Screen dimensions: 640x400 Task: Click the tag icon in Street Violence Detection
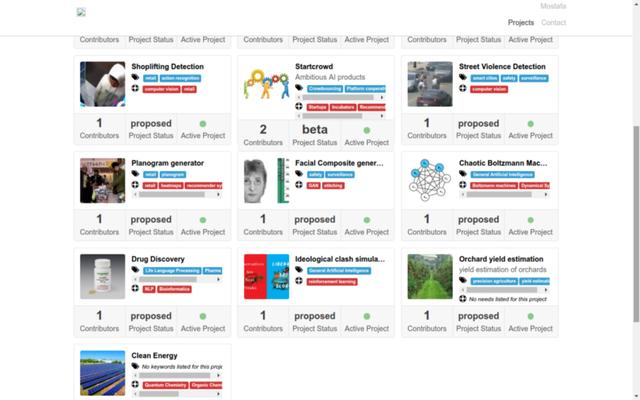(464, 77)
